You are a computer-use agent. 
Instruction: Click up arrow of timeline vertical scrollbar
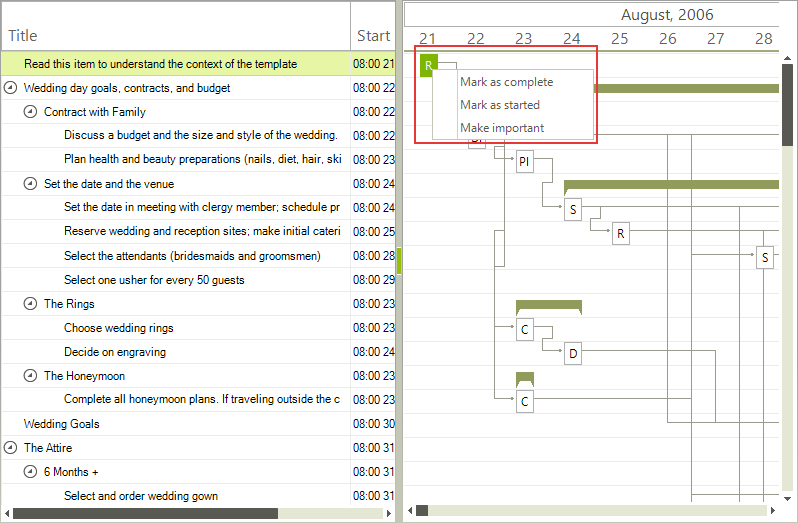(x=787, y=57)
